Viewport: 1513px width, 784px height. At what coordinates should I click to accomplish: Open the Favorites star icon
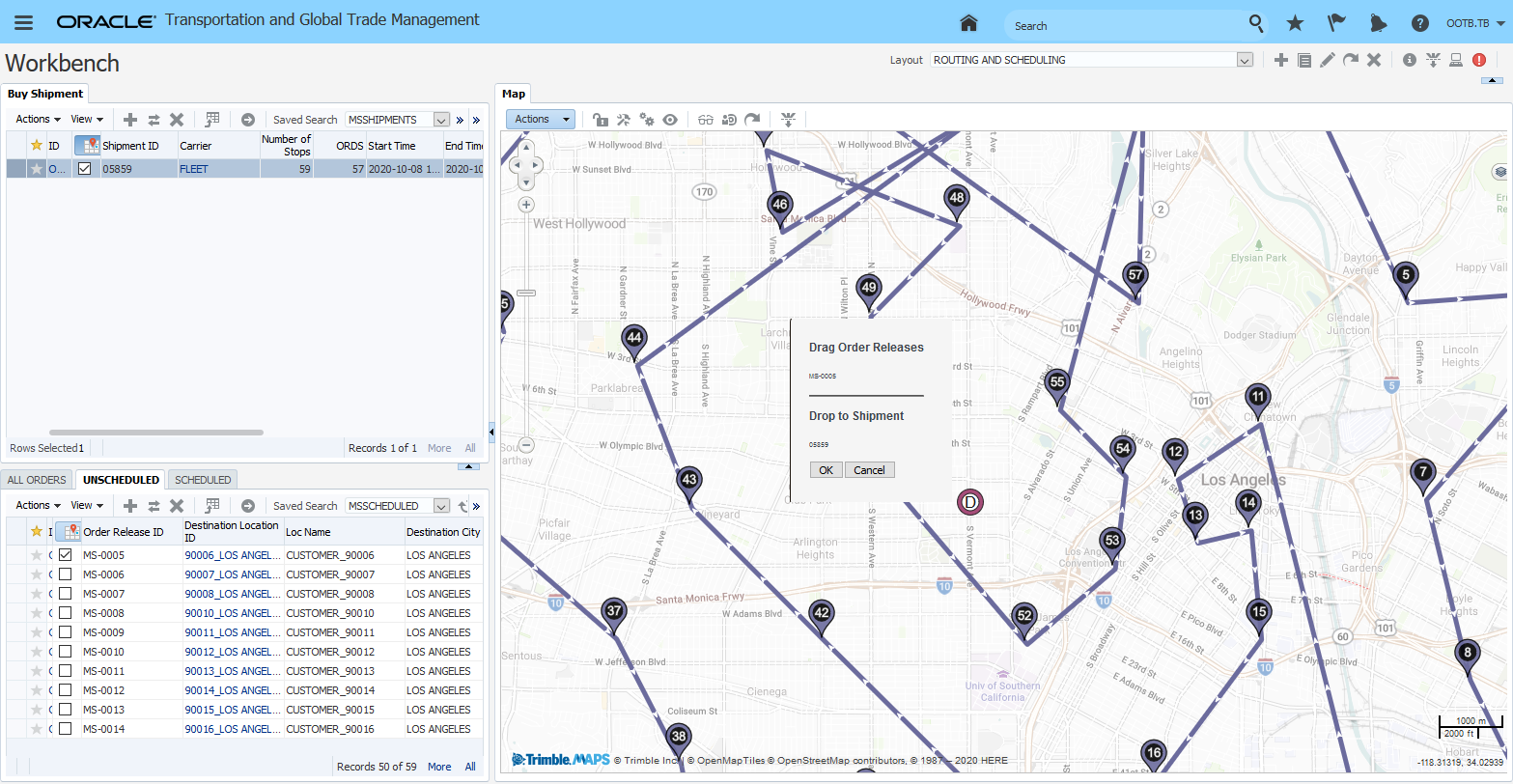point(1295,23)
